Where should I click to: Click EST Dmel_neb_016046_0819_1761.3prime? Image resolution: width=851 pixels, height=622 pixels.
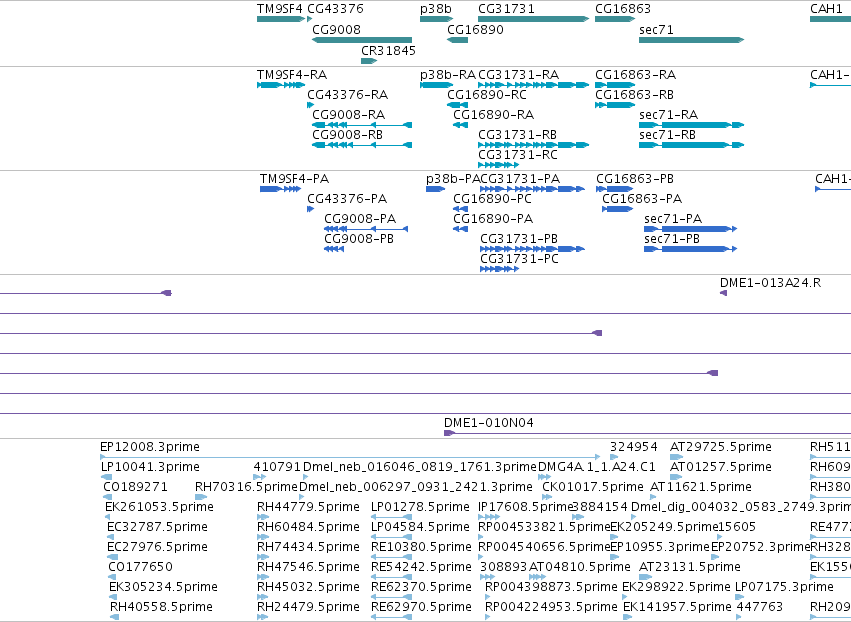coord(306,477)
